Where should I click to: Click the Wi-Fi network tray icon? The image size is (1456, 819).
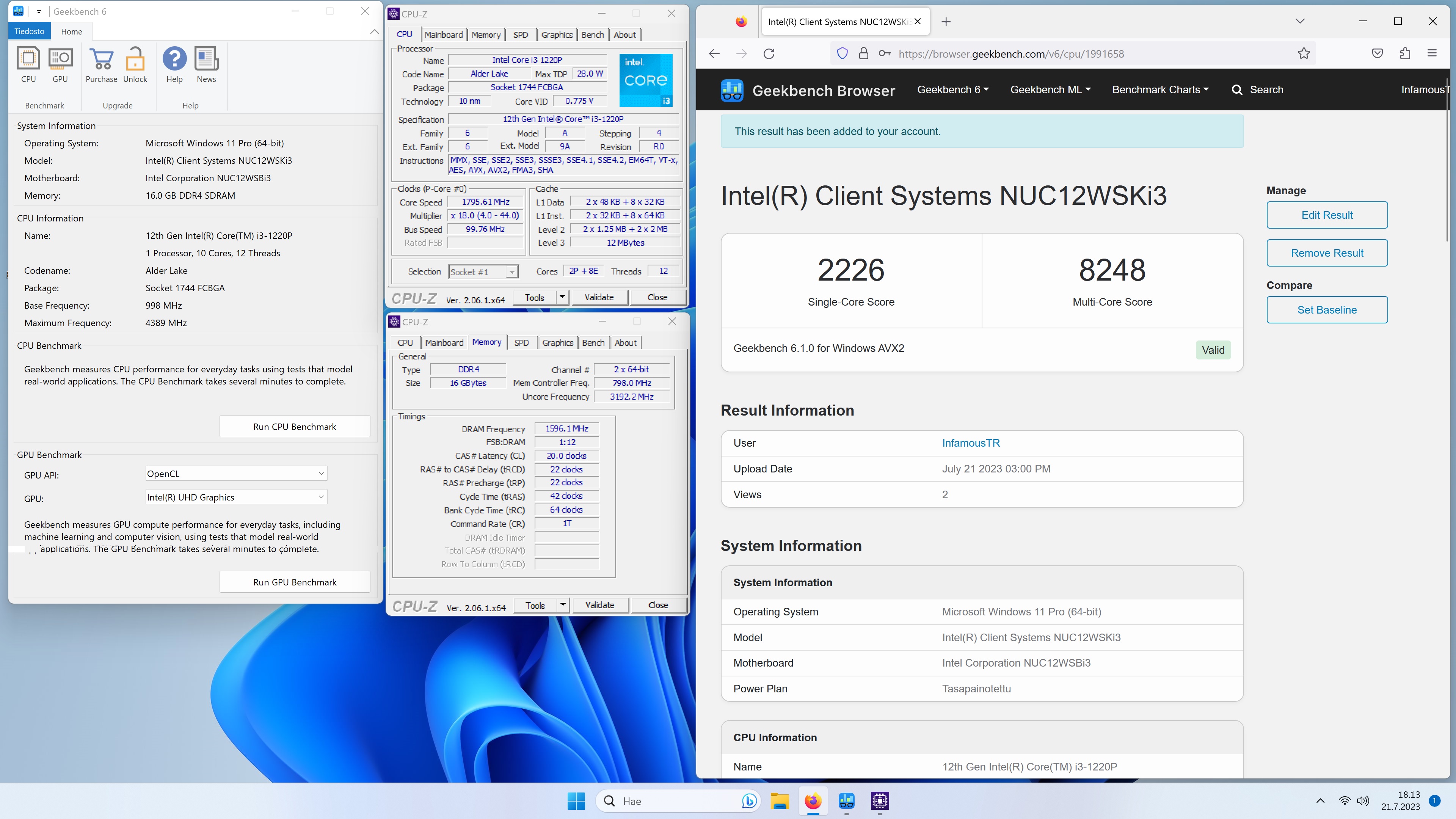coord(1345,801)
